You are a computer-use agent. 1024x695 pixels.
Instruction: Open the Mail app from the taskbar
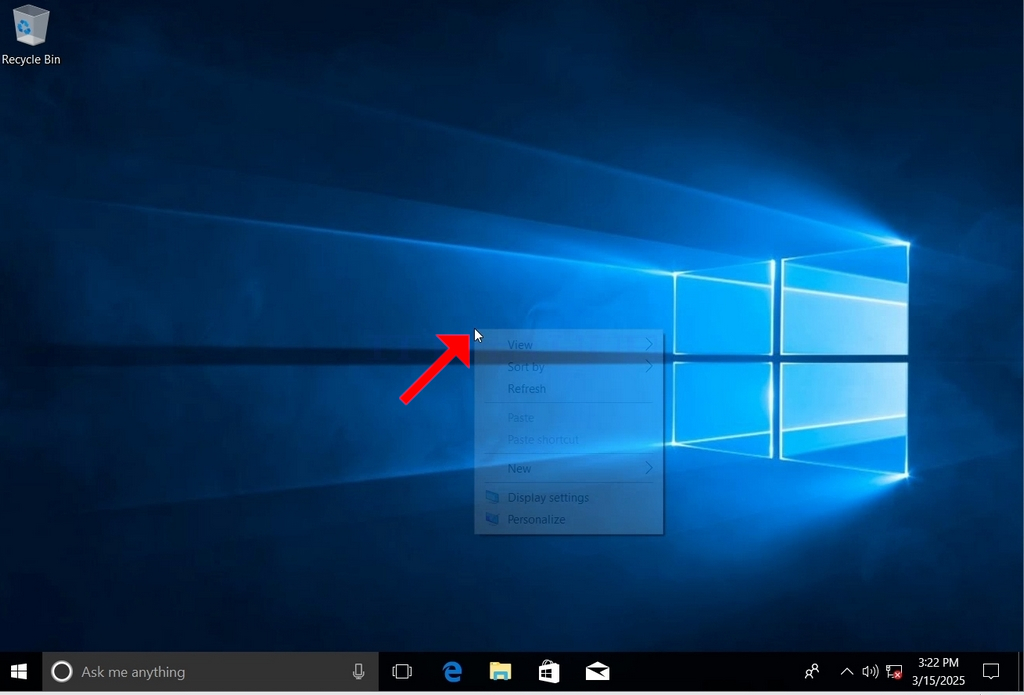click(x=598, y=671)
